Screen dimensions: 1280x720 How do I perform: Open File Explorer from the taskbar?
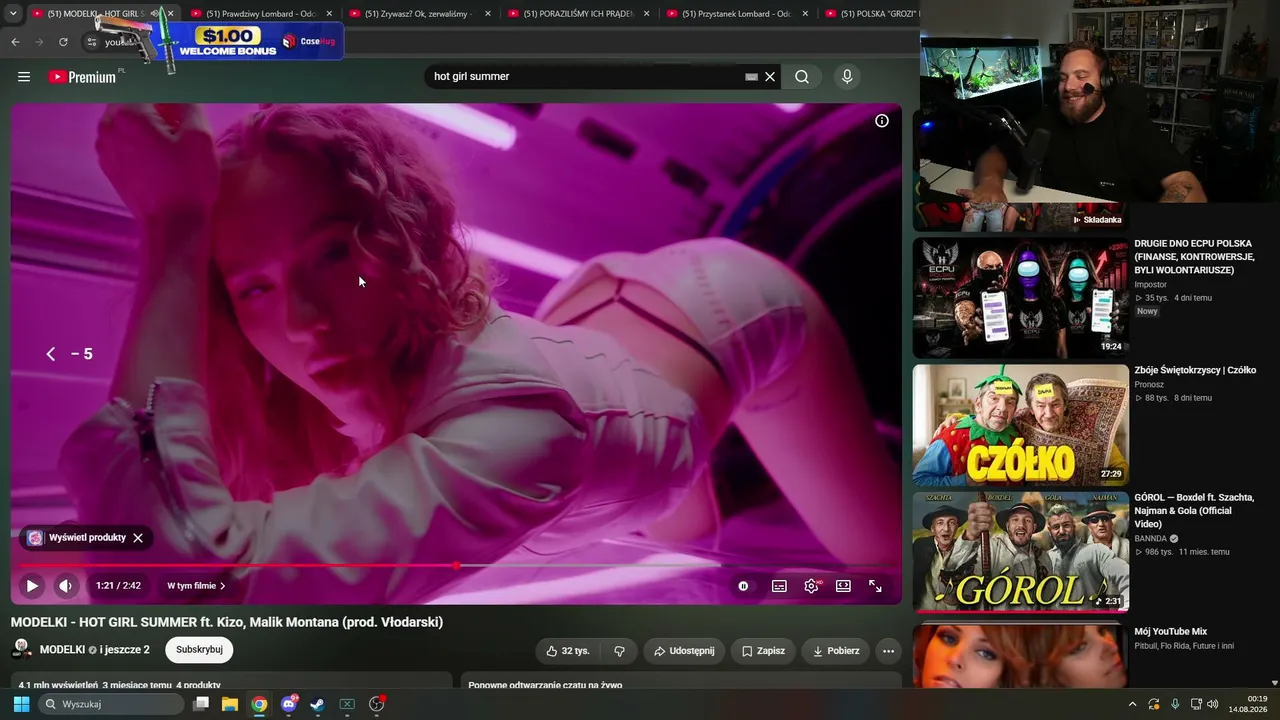point(230,704)
